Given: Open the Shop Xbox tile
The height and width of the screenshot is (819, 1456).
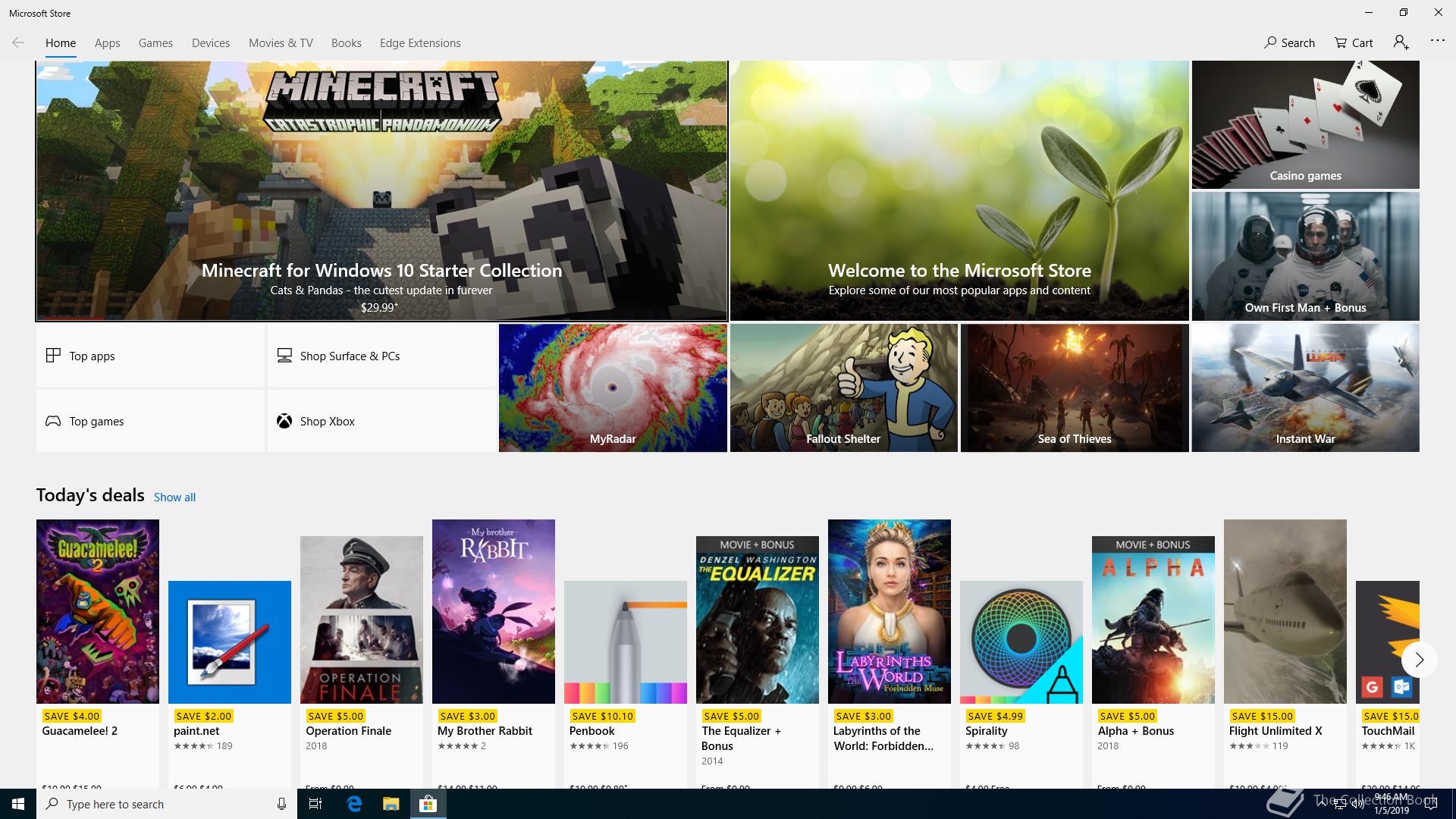Looking at the screenshot, I should click(381, 421).
